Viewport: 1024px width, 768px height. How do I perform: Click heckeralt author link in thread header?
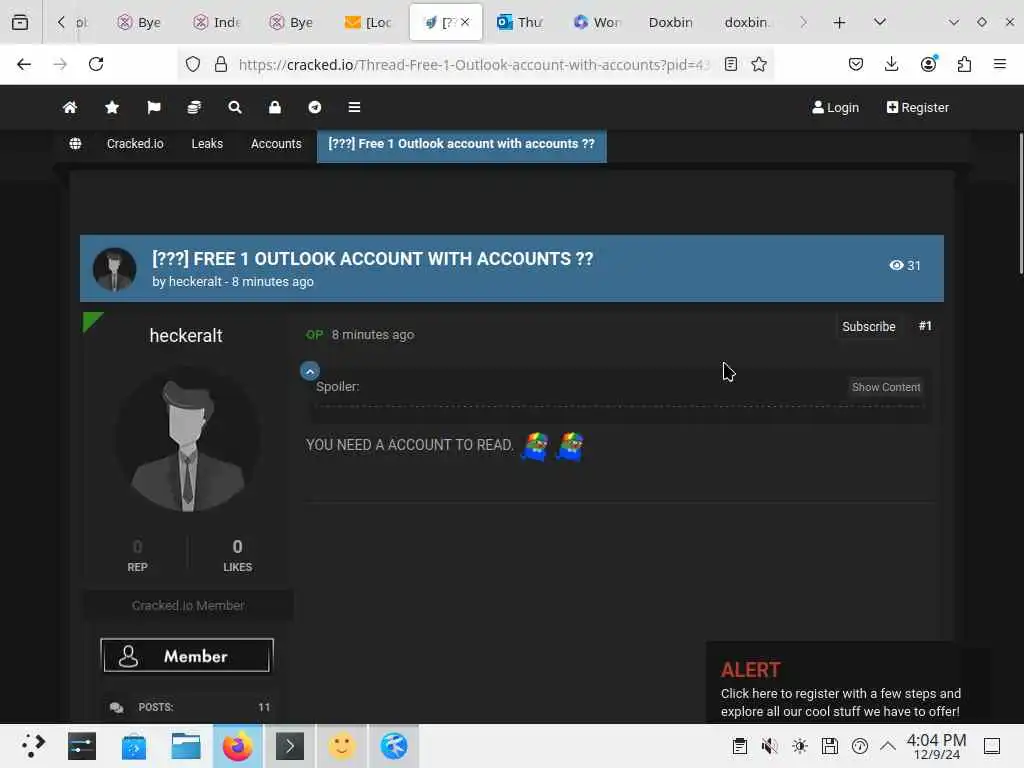tap(195, 281)
